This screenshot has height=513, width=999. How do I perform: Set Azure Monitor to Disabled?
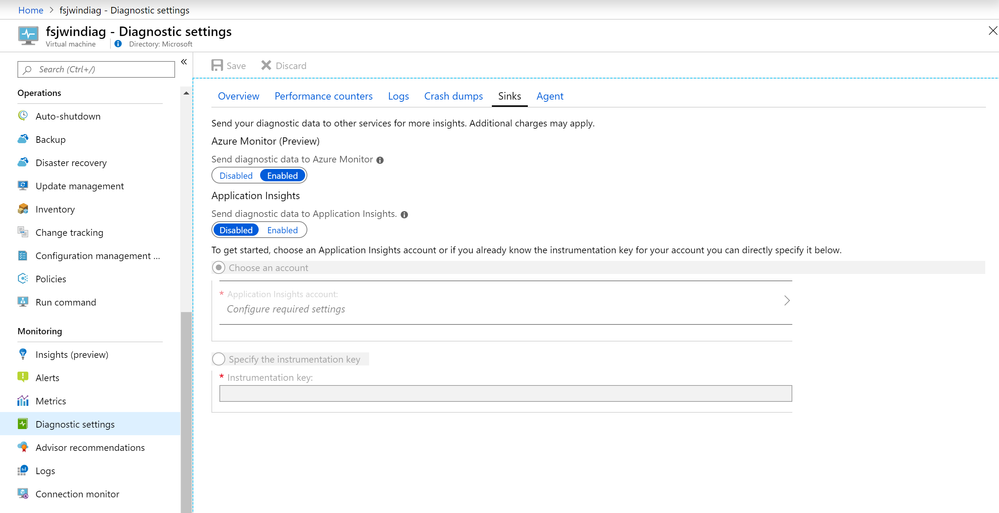coord(236,176)
